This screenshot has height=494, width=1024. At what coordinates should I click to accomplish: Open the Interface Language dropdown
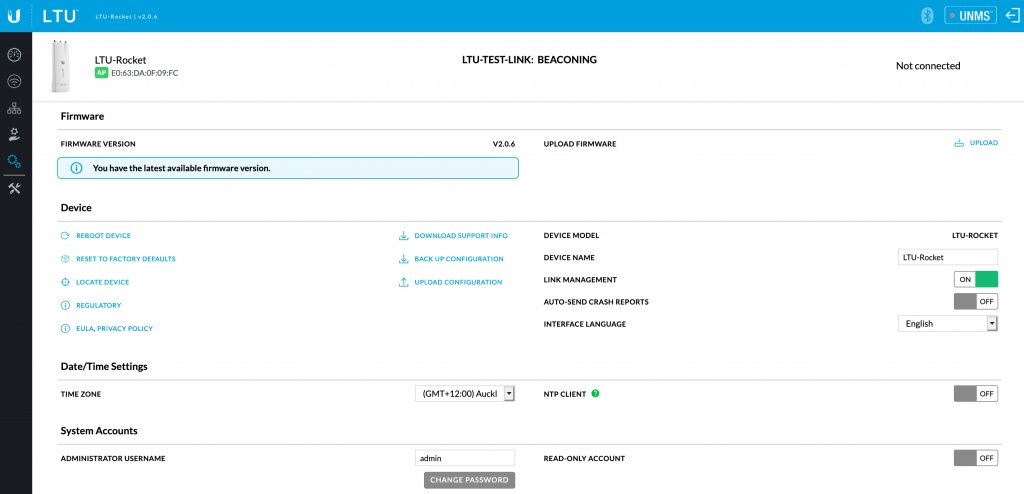[x=948, y=324]
